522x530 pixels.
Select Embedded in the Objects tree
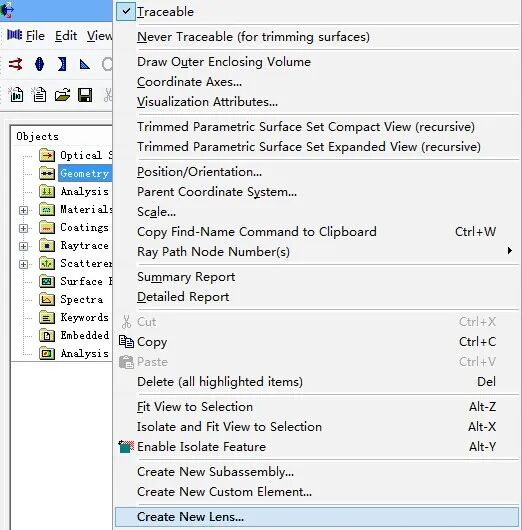[85, 335]
